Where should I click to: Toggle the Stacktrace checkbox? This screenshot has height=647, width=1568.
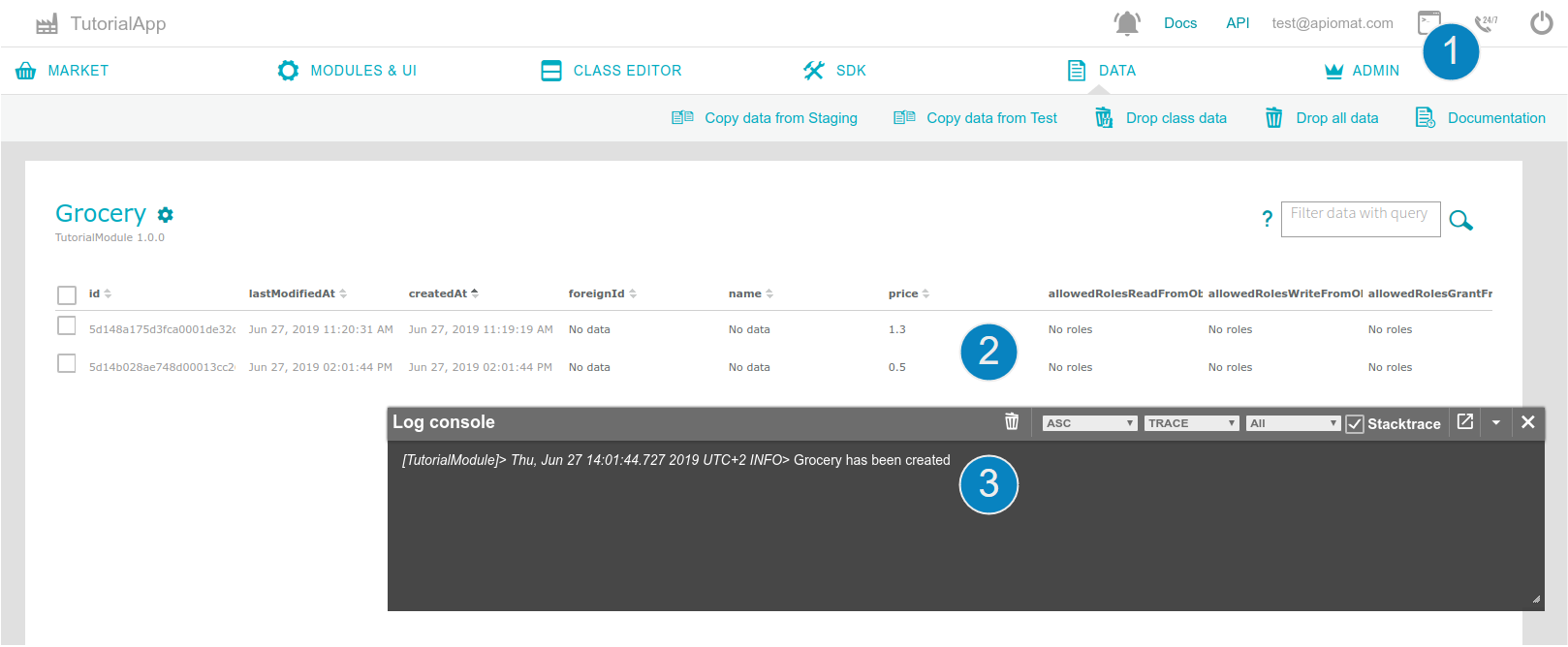point(1355,424)
